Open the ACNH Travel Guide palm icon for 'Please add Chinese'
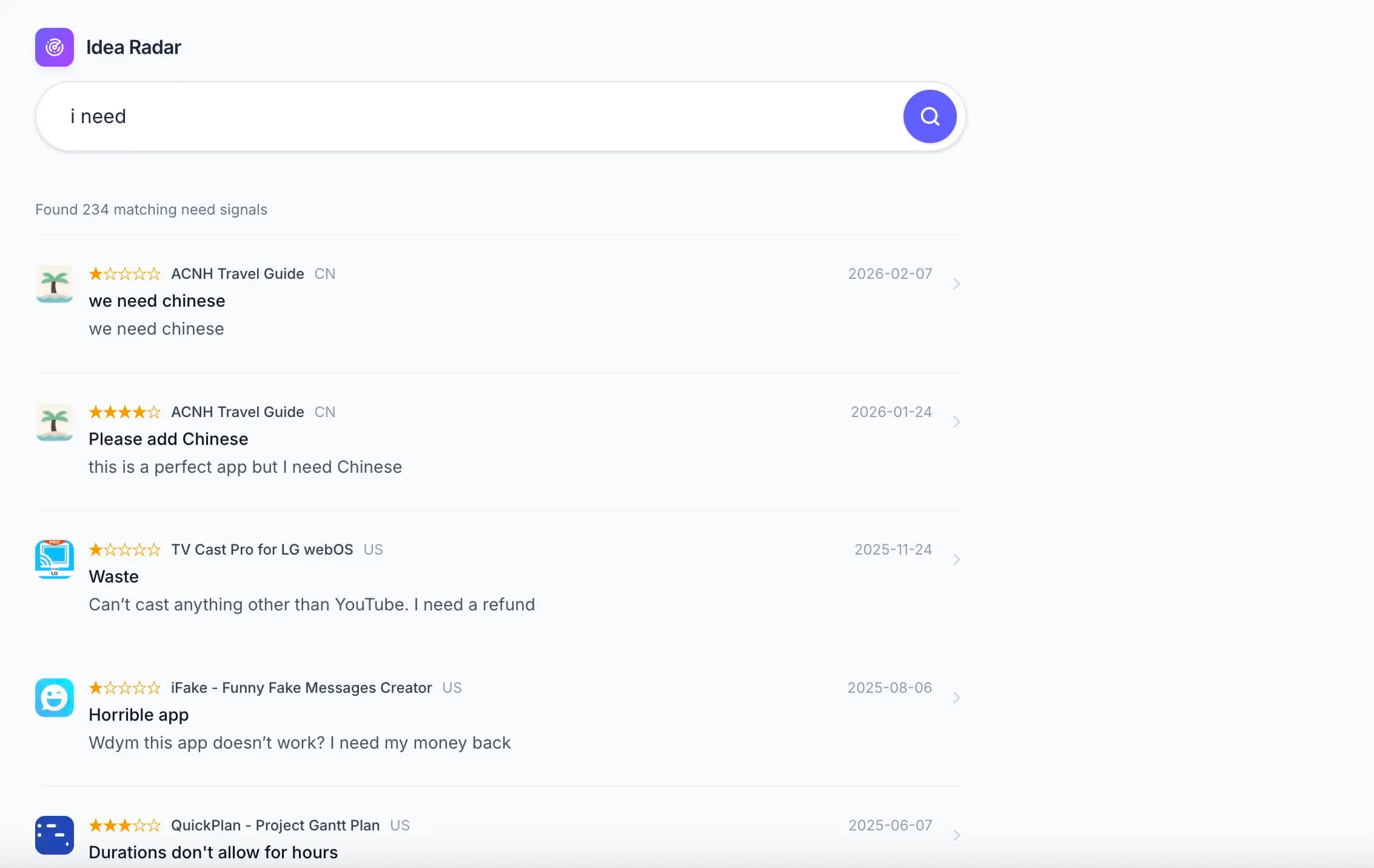This screenshot has width=1374, height=868. tap(55, 422)
